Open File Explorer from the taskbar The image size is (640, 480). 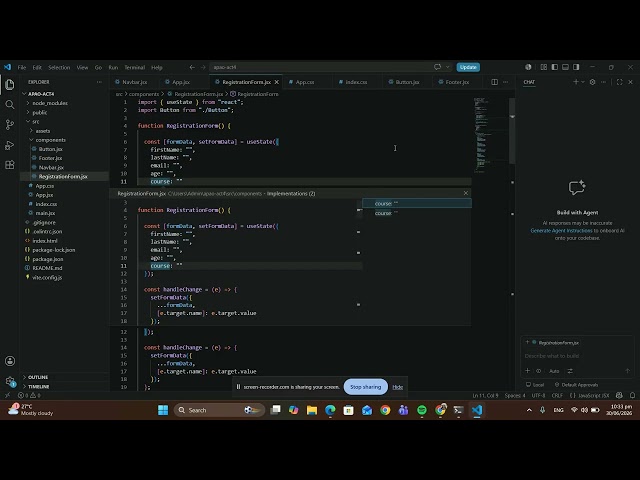click(x=312, y=410)
